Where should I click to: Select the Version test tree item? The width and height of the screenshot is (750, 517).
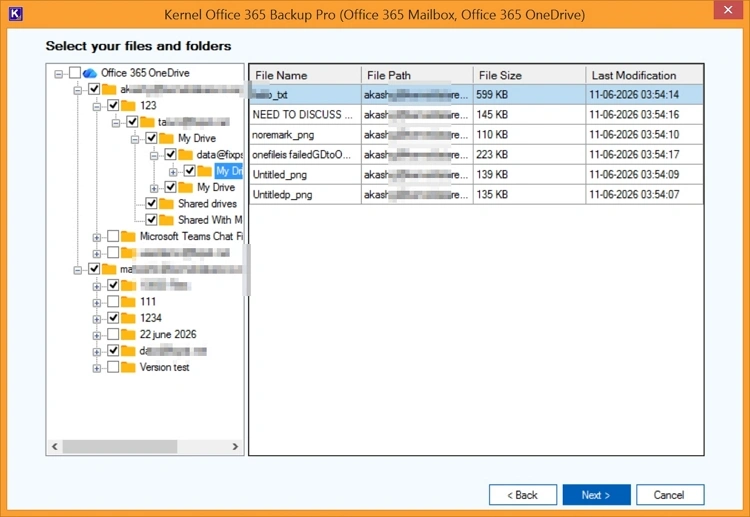tap(164, 367)
